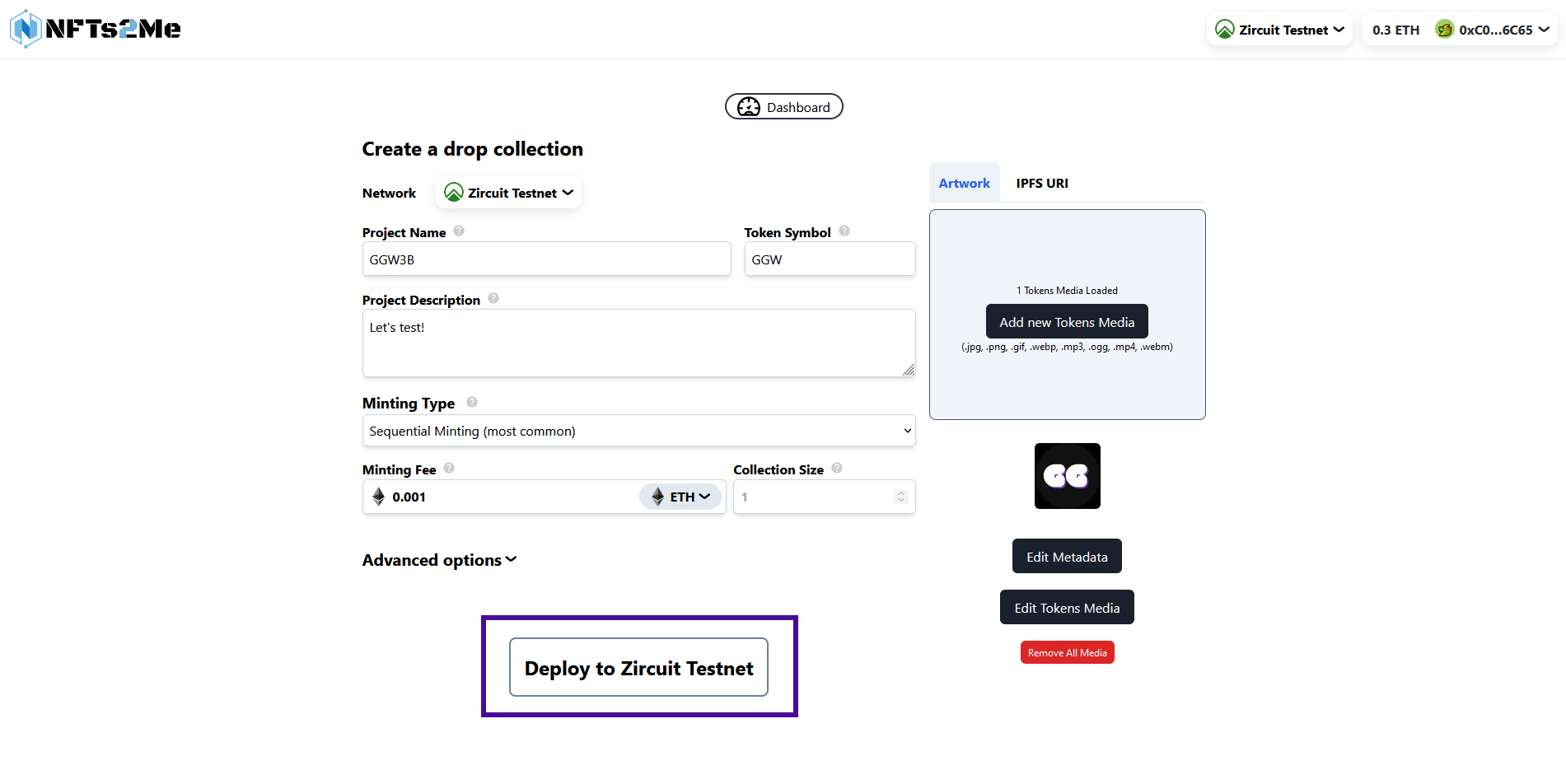Click the Collection Size stepper arrows
Image resolution: width=1566 pixels, height=784 pixels.
coord(900,497)
